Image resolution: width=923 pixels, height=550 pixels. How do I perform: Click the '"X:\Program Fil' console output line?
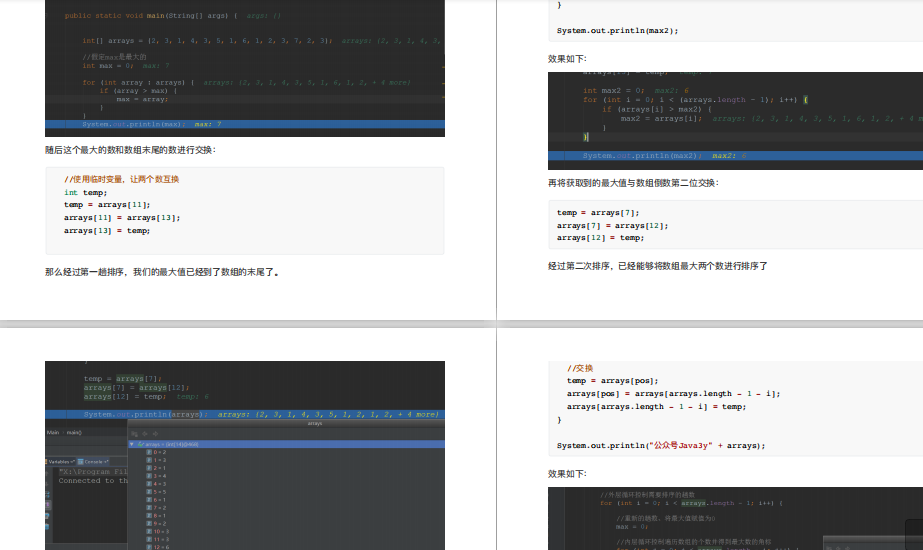click(93, 472)
